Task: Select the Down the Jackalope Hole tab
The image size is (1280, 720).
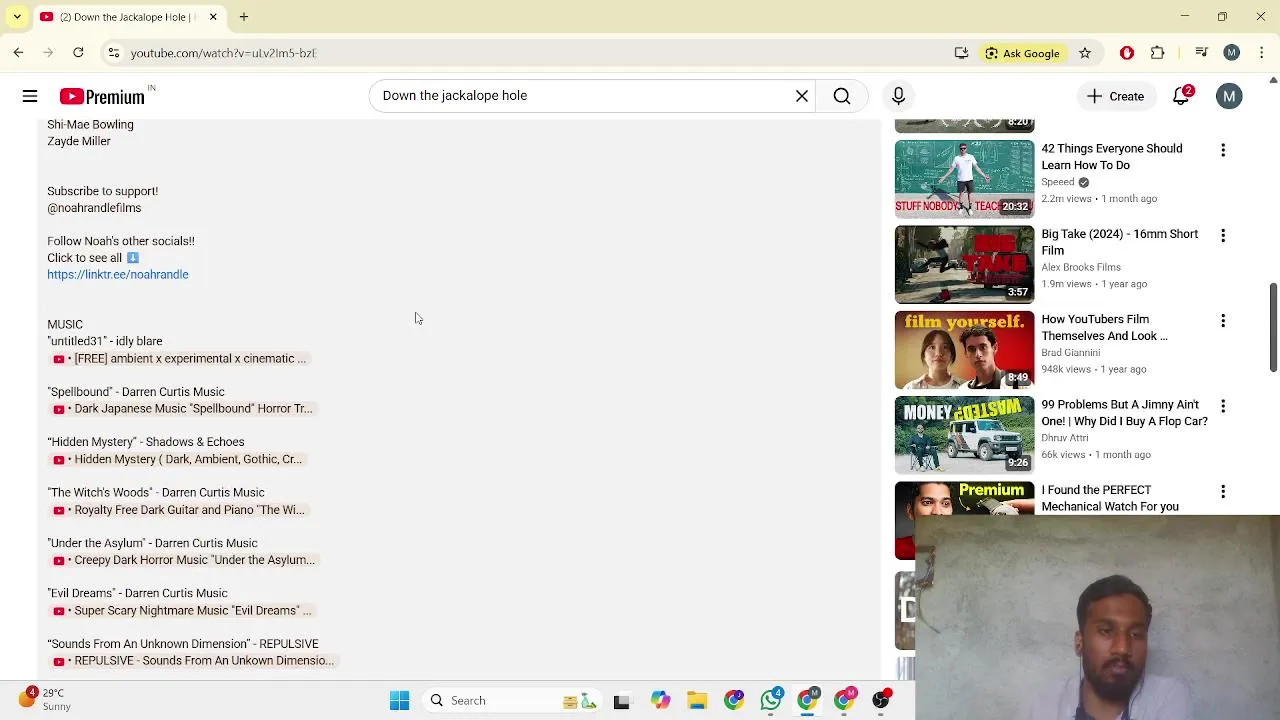Action: pos(128,17)
